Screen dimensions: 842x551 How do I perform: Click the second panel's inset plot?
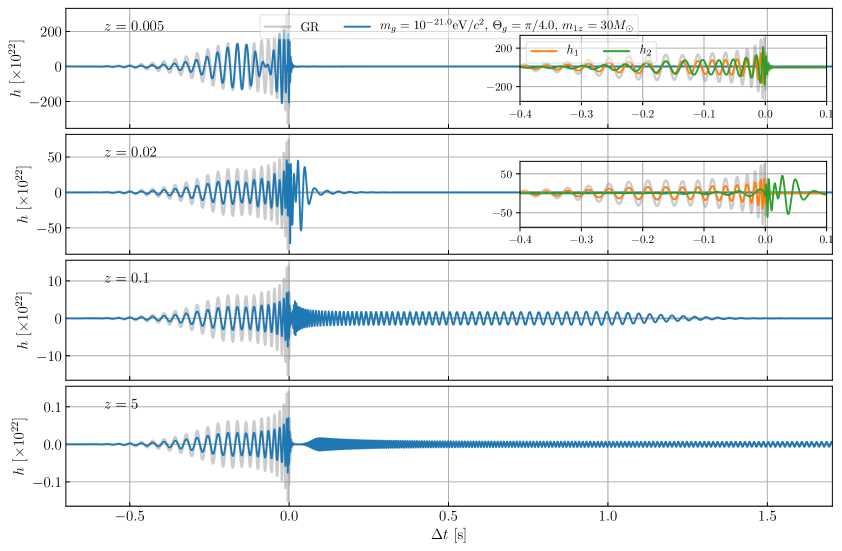point(672,193)
